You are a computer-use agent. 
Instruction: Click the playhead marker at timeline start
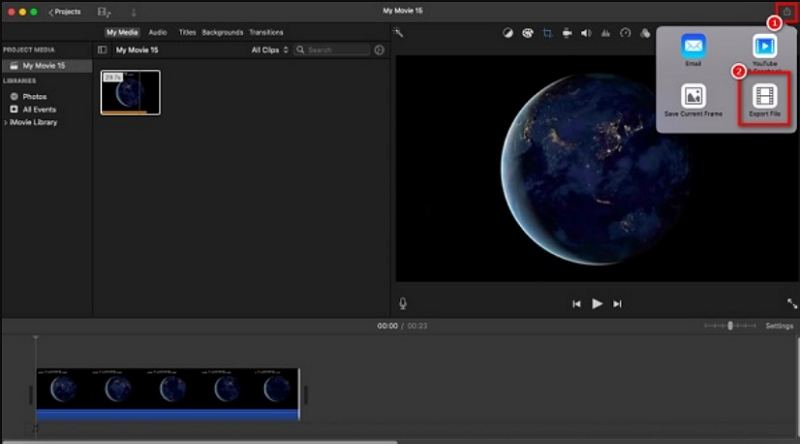[x=36, y=338]
